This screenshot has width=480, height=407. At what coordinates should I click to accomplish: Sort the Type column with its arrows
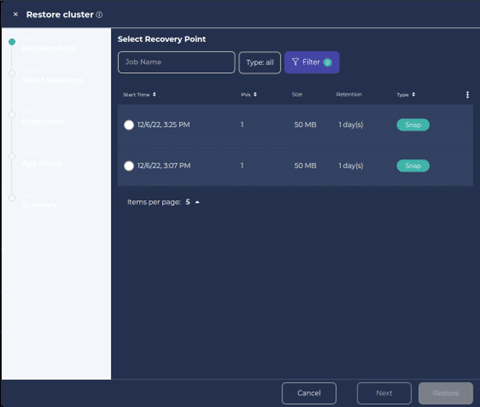coord(413,95)
